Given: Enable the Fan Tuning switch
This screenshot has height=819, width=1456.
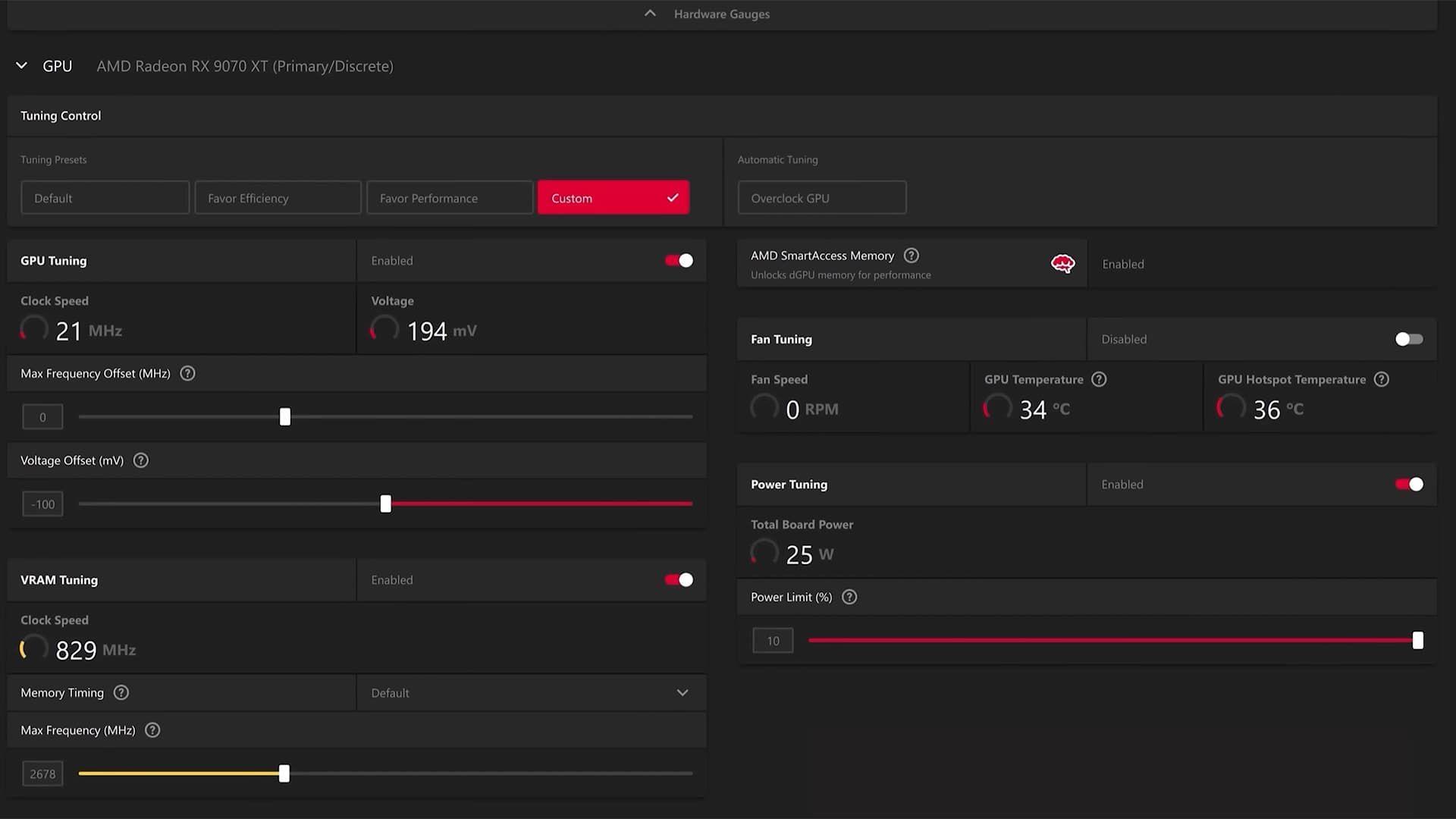Looking at the screenshot, I should pos(1409,339).
